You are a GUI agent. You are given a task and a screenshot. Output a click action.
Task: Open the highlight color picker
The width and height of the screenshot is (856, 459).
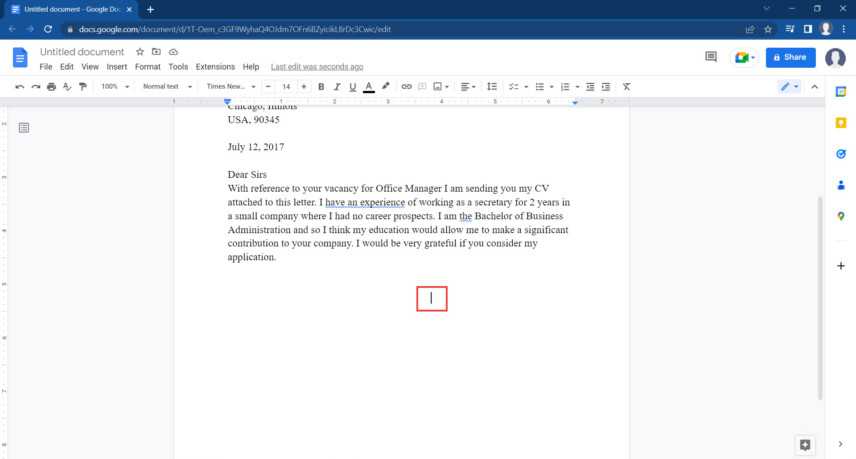[x=385, y=86]
